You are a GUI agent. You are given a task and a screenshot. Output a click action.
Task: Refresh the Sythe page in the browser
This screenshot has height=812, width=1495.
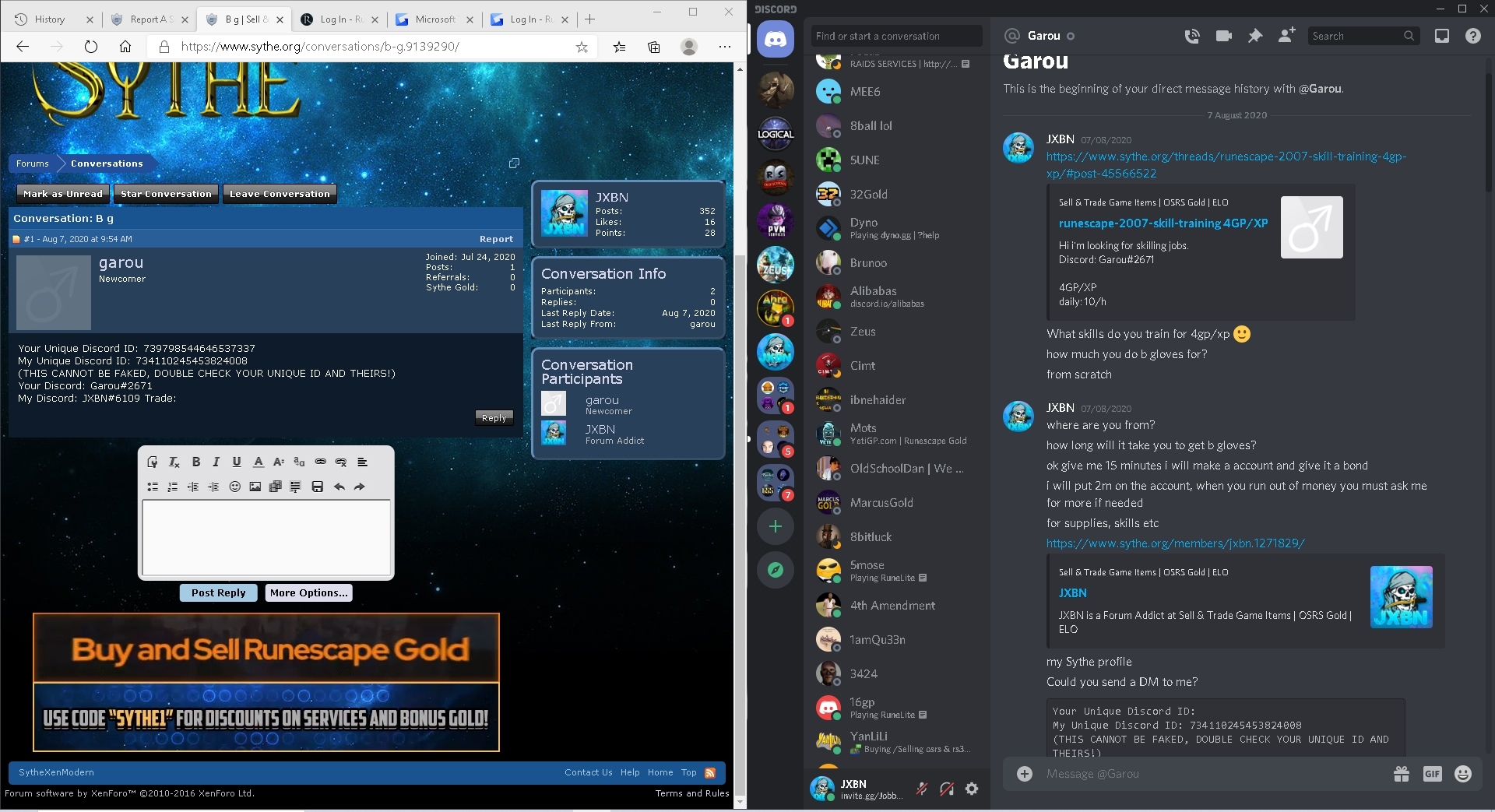coord(91,47)
